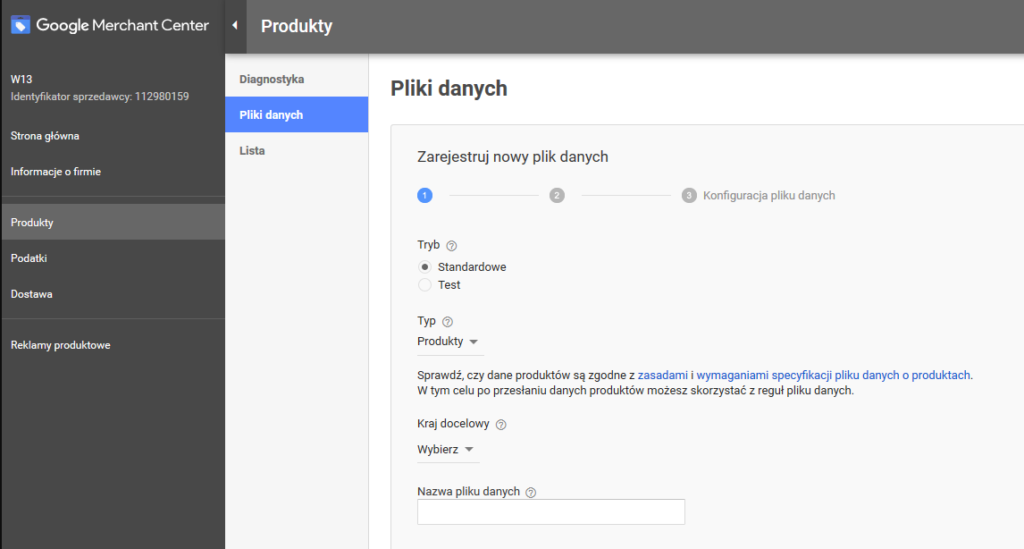Click help icon beside Kraj docelowy
The height and width of the screenshot is (549, 1024).
tap(501, 425)
